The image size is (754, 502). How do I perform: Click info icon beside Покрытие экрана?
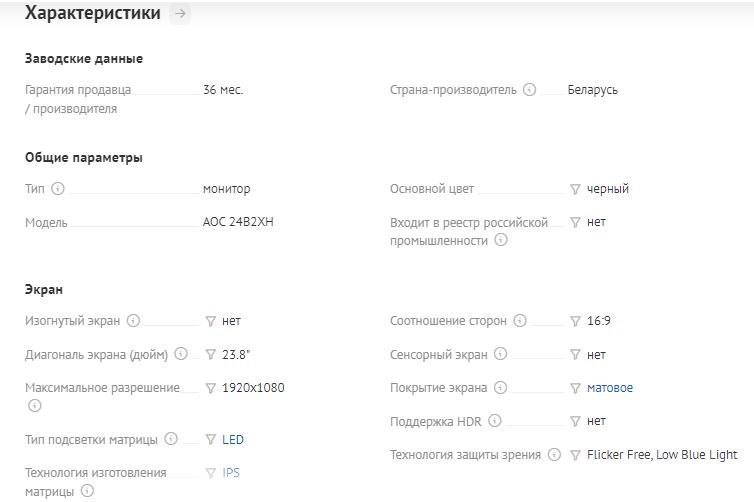(x=501, y=388)
